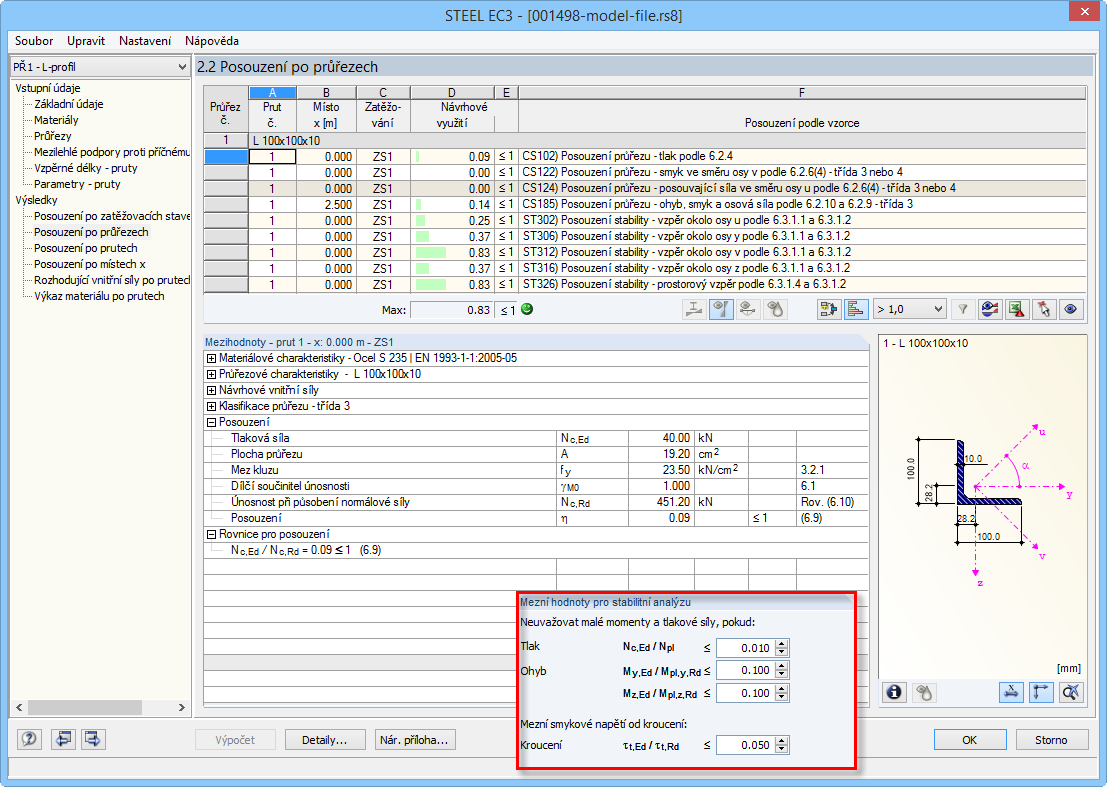Select the ST326 prostorový vzpěr row
The height and width of the screenshot is (787, 1107).
pyautogui.click(x=645, y=284)
